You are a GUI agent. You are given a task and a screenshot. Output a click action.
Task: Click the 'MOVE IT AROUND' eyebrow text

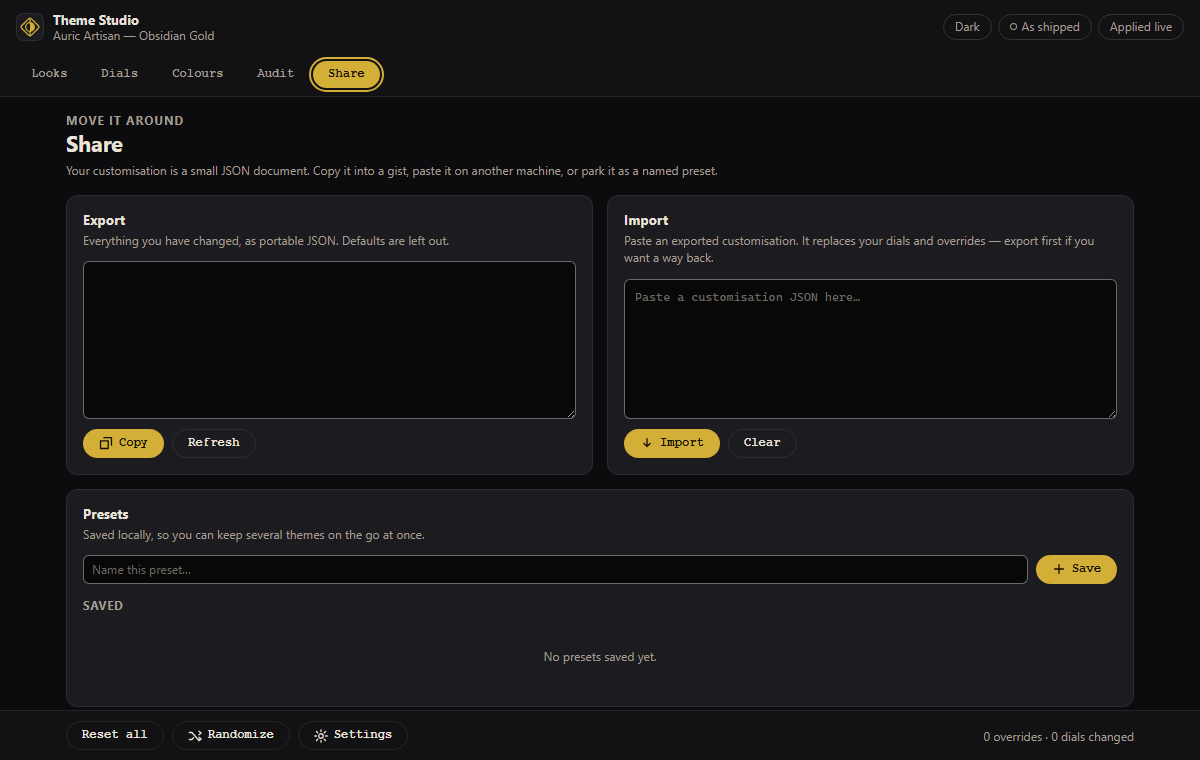tap(125, 121)
